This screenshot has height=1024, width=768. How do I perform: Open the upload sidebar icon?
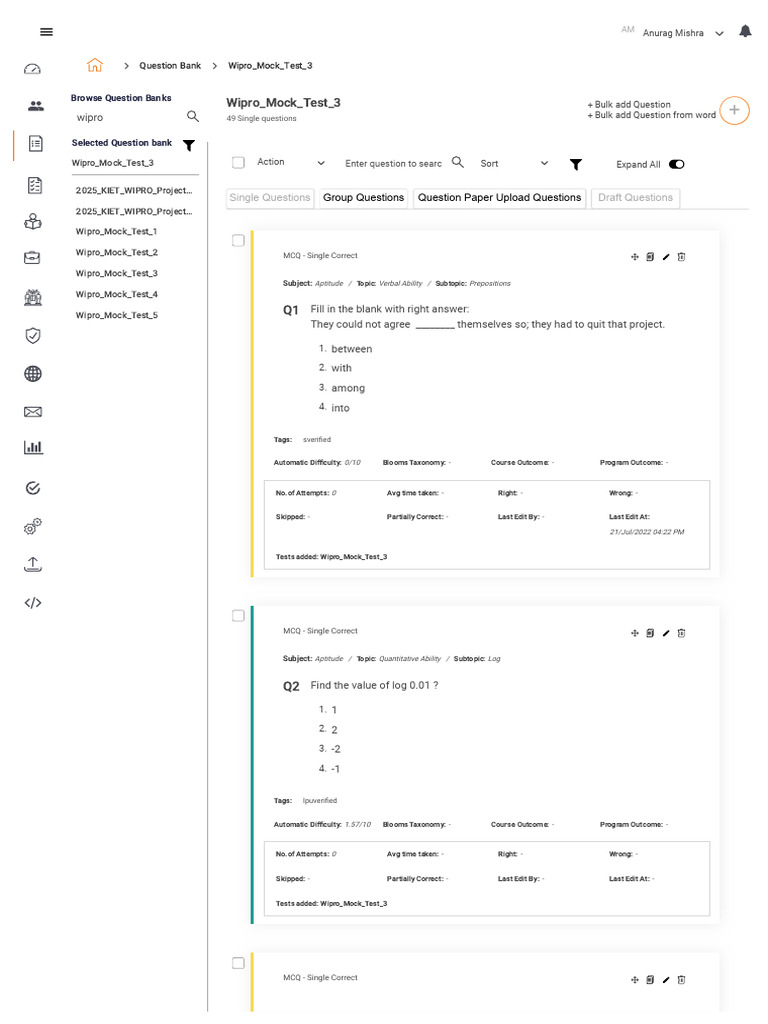33,564
